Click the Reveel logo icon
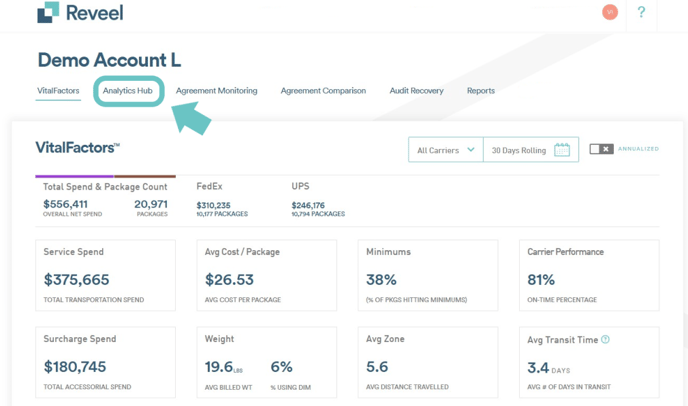The image size is (688, 406). (x=48, y=12)
